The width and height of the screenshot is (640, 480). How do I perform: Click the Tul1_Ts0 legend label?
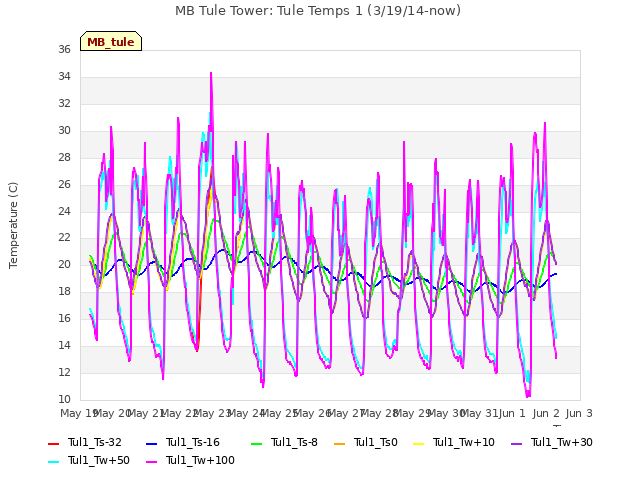(376, 442)
